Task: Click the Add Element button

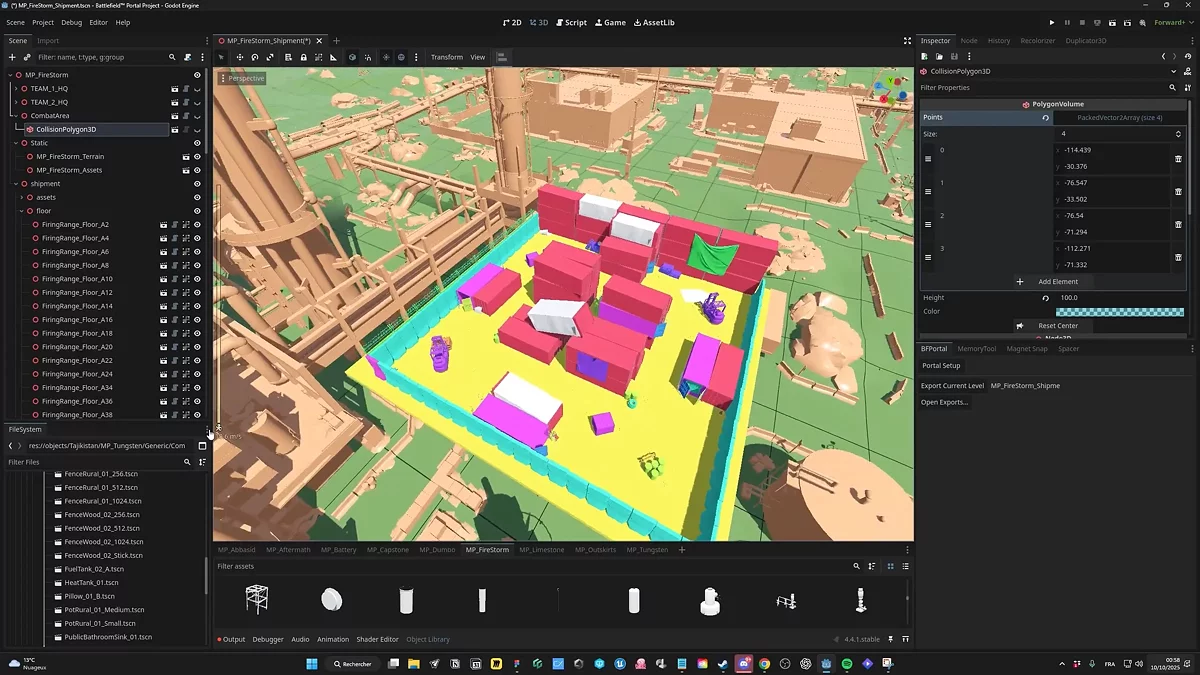Action: (1050, 282)
